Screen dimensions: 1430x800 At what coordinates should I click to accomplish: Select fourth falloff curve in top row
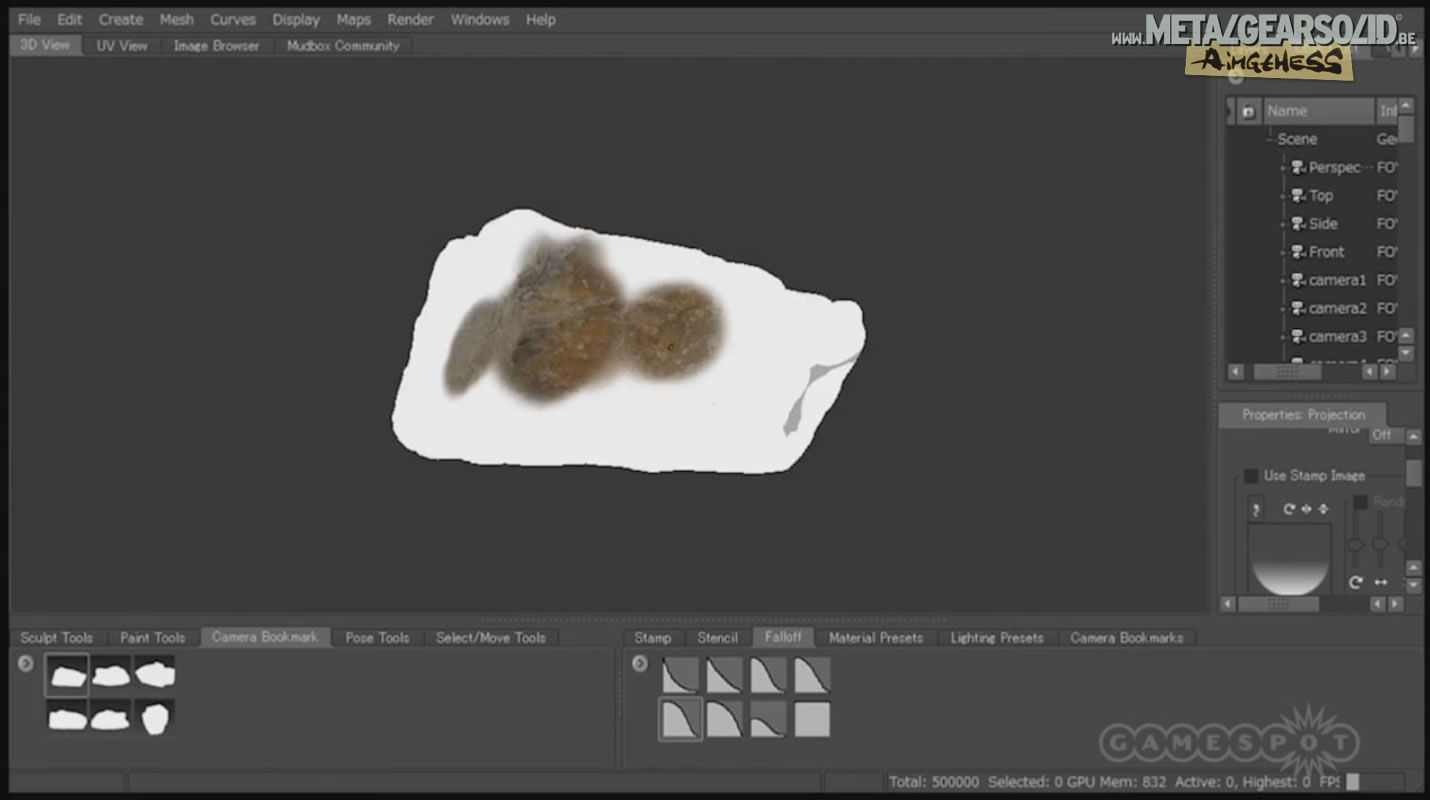pos(812,675)
